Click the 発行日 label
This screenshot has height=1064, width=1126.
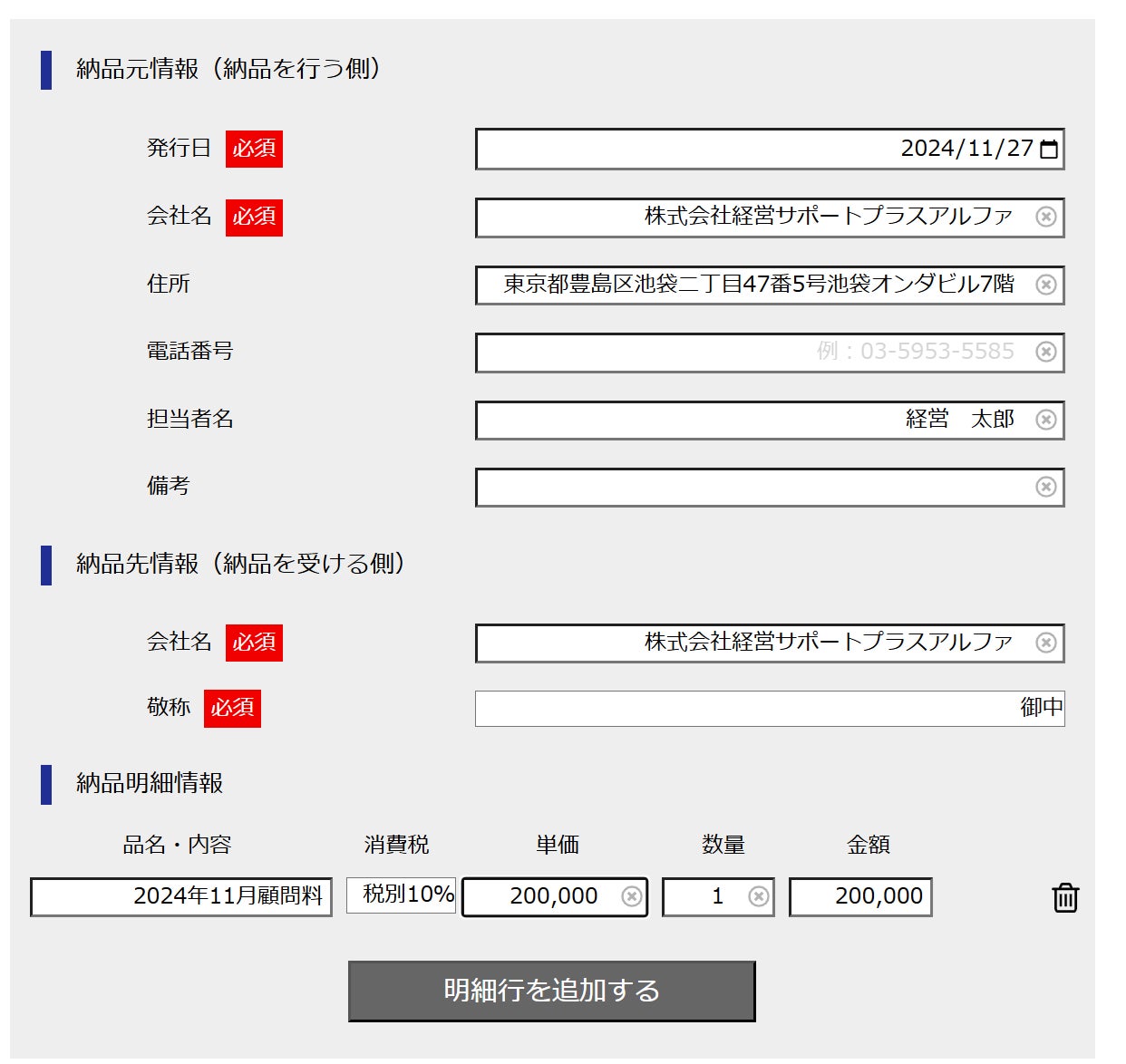179,148
